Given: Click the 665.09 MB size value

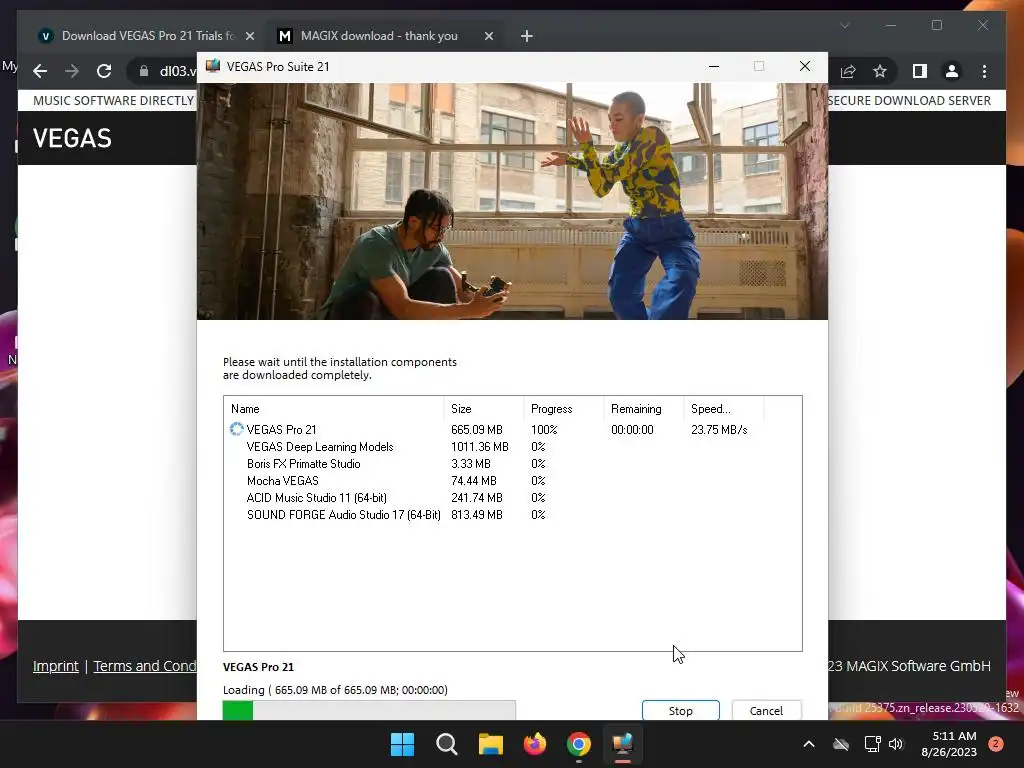Looking at the screenshot, I should click(477, 430).
